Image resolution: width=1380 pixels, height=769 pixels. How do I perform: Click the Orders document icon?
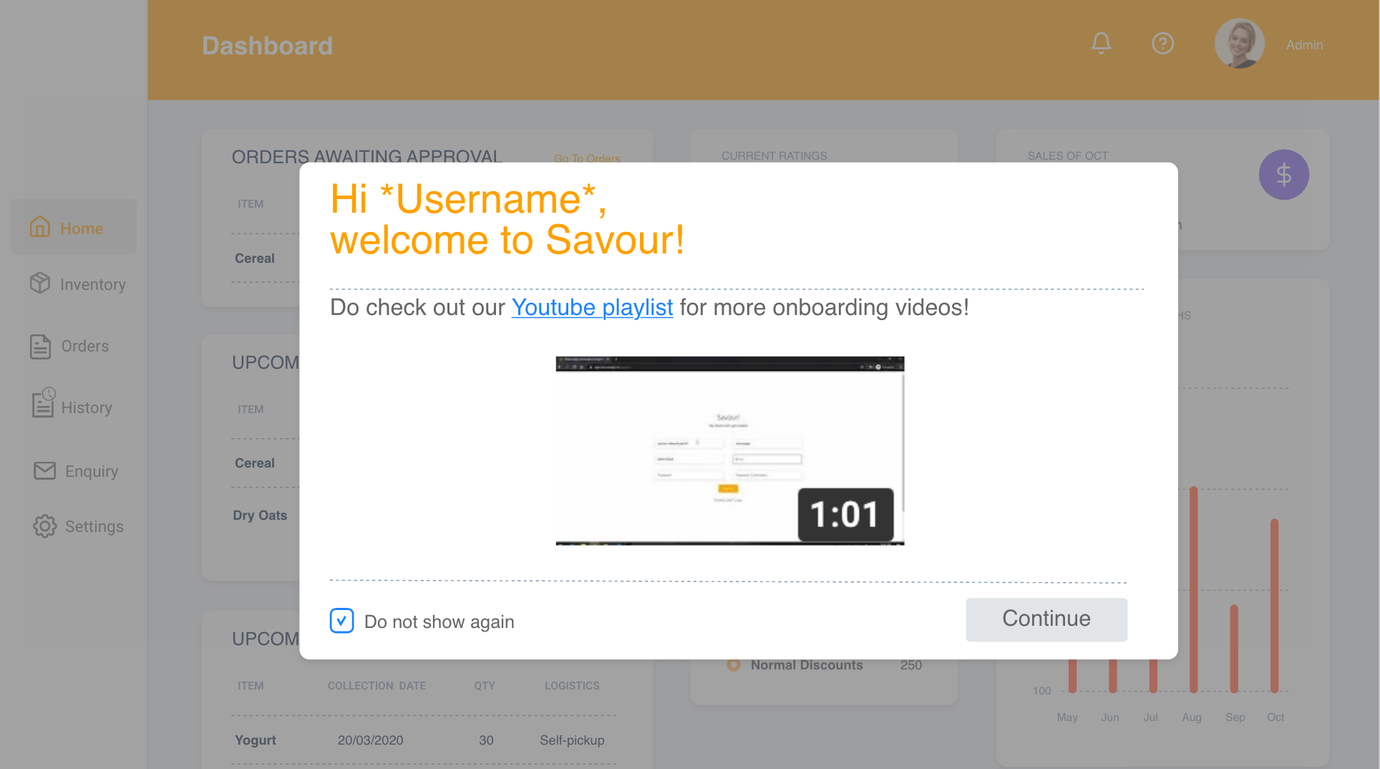40,346
